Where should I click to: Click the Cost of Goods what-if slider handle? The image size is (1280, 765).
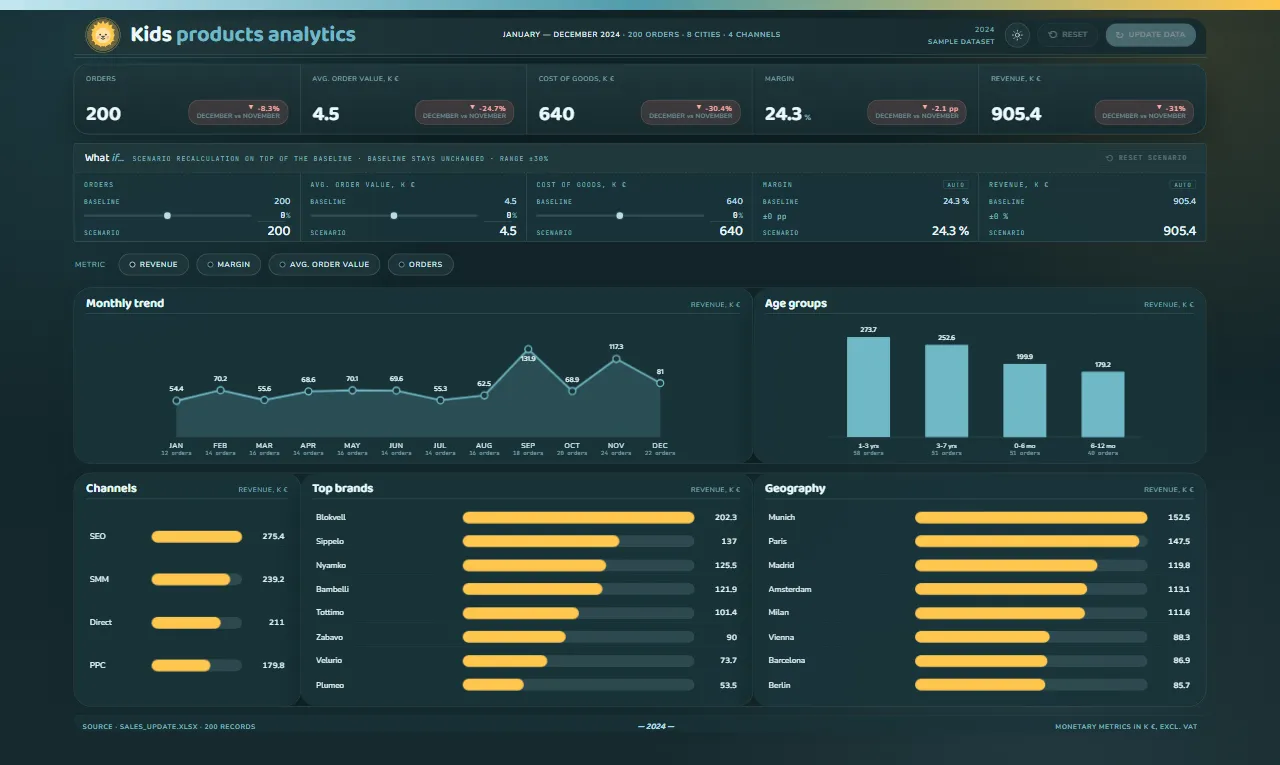620,215
